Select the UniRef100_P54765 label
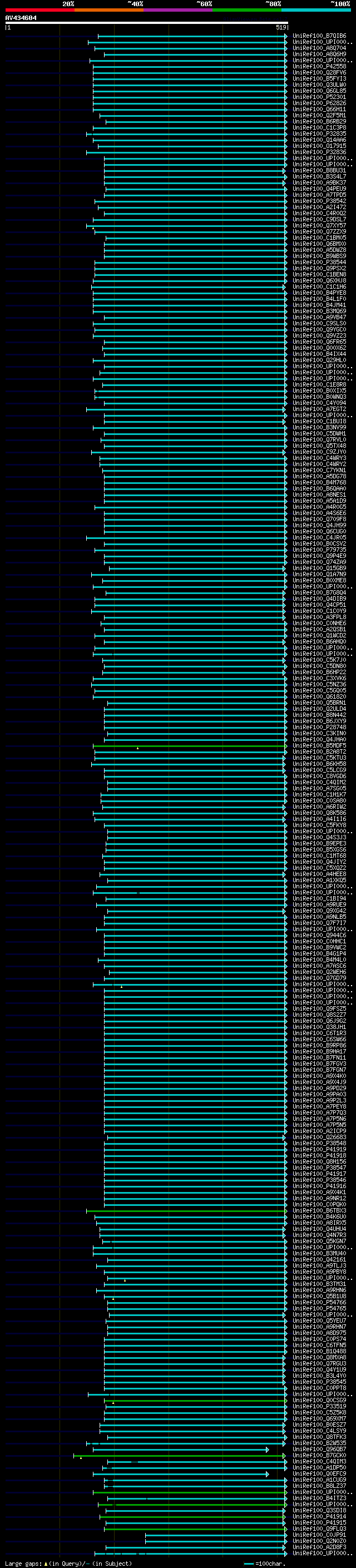The width and height of the screenshot is (356, 1568). (x=319, y=1308)
